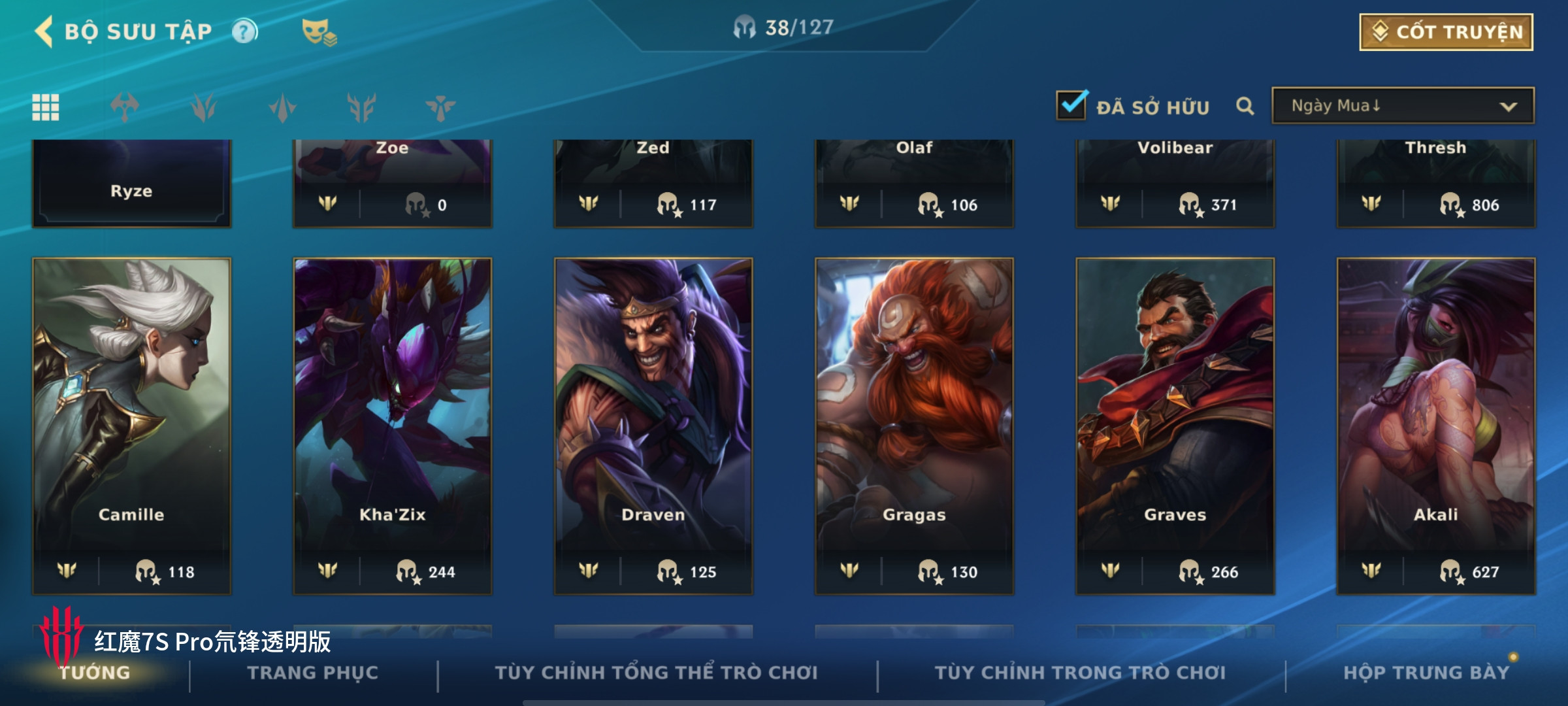
Task: Filter by the crossed axes fighter icon
Action: (x=125, y=107)
